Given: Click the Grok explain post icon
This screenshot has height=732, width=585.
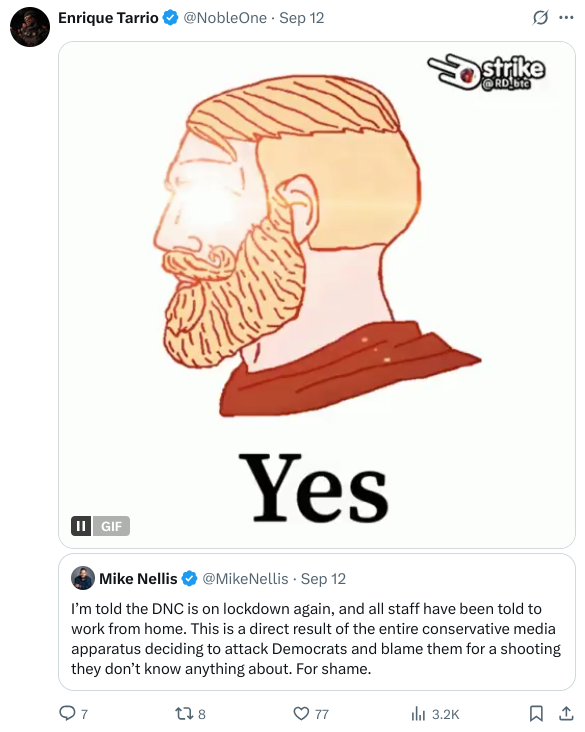Looking at the screenshot, I should coord(540,18).
